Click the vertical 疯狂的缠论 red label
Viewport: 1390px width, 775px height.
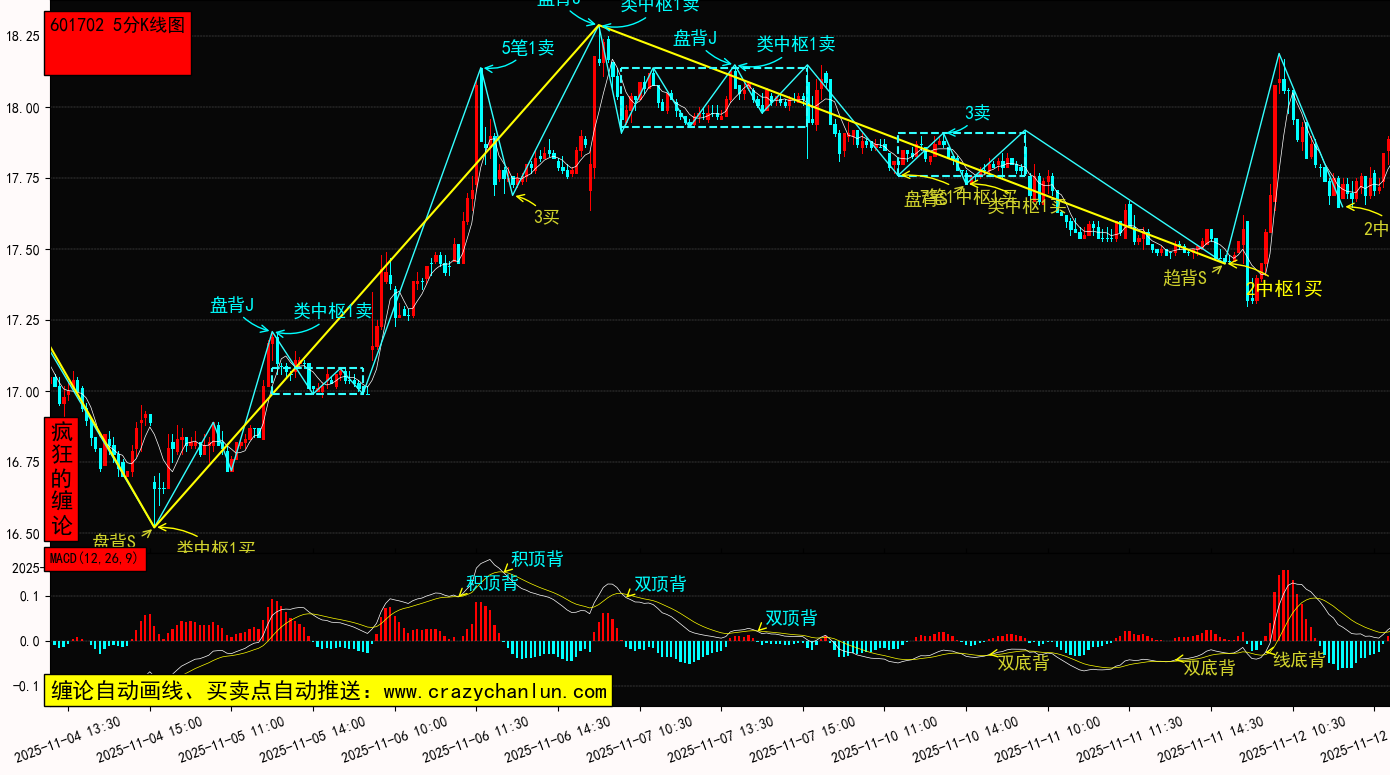(62, 478)
